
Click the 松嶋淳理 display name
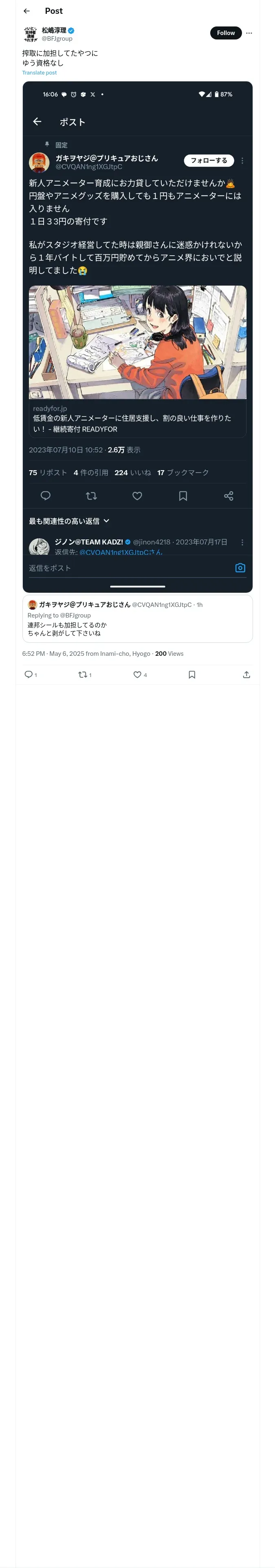point(54,30)
